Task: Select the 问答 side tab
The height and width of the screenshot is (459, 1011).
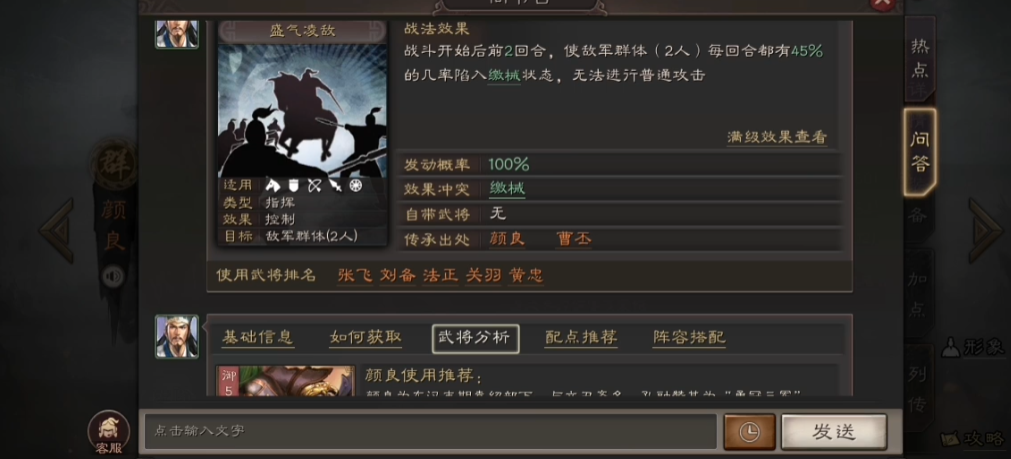Action: [x=919, y=152]
